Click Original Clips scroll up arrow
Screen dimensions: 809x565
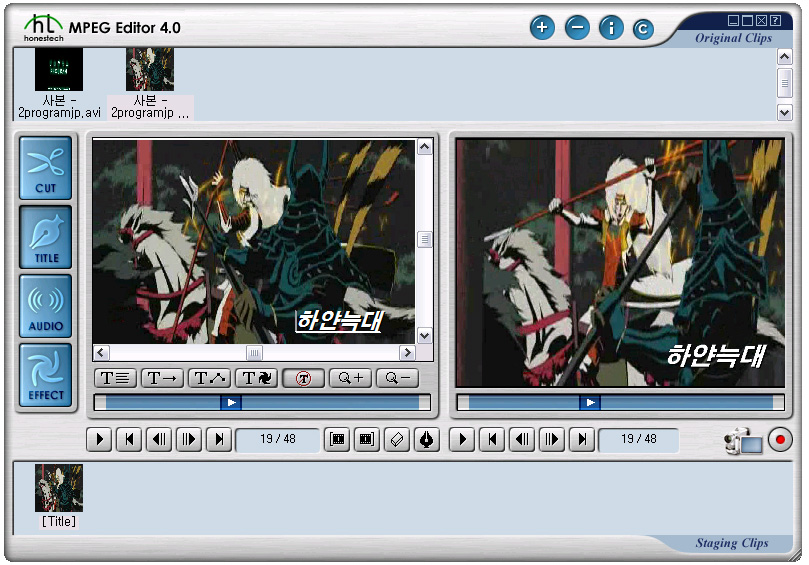[785, 57]
